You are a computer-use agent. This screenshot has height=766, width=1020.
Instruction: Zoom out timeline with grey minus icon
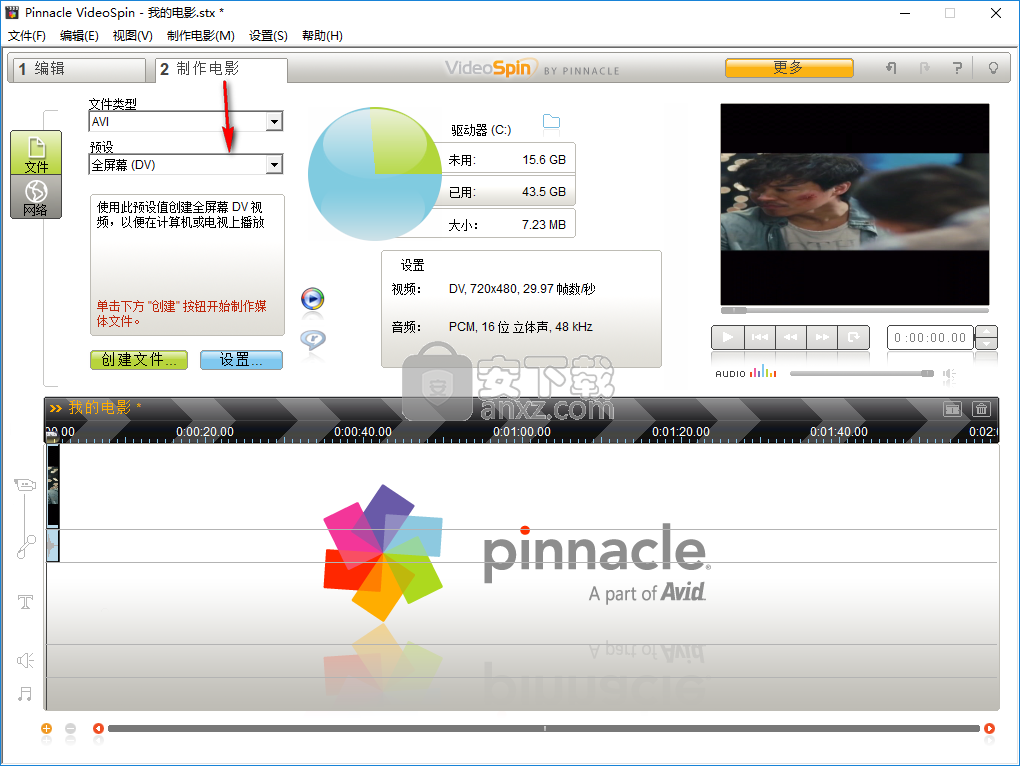click(x=71, y=728)
